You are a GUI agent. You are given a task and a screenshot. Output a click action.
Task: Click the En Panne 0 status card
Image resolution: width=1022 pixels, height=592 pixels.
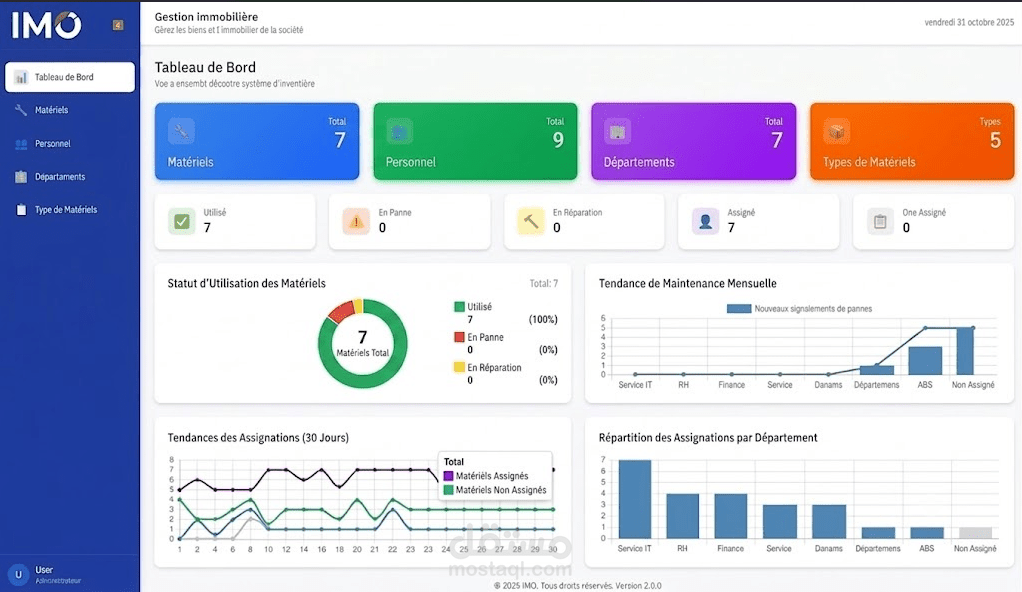(x=409, y=222)
